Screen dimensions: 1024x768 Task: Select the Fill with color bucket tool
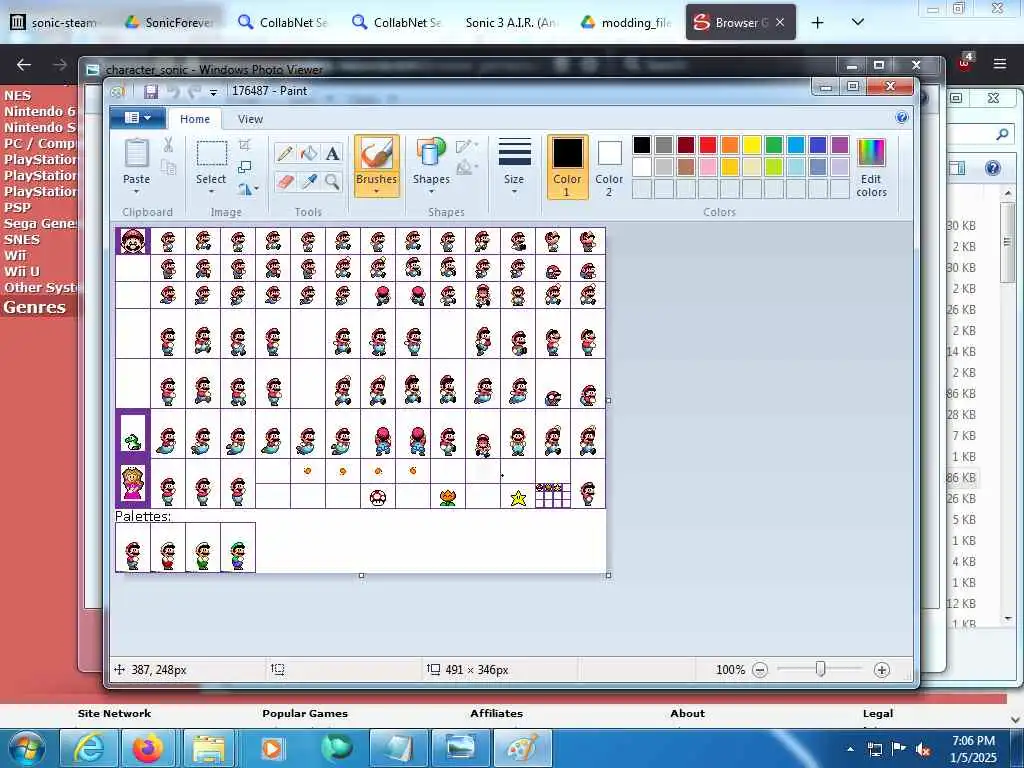point(309,153)
